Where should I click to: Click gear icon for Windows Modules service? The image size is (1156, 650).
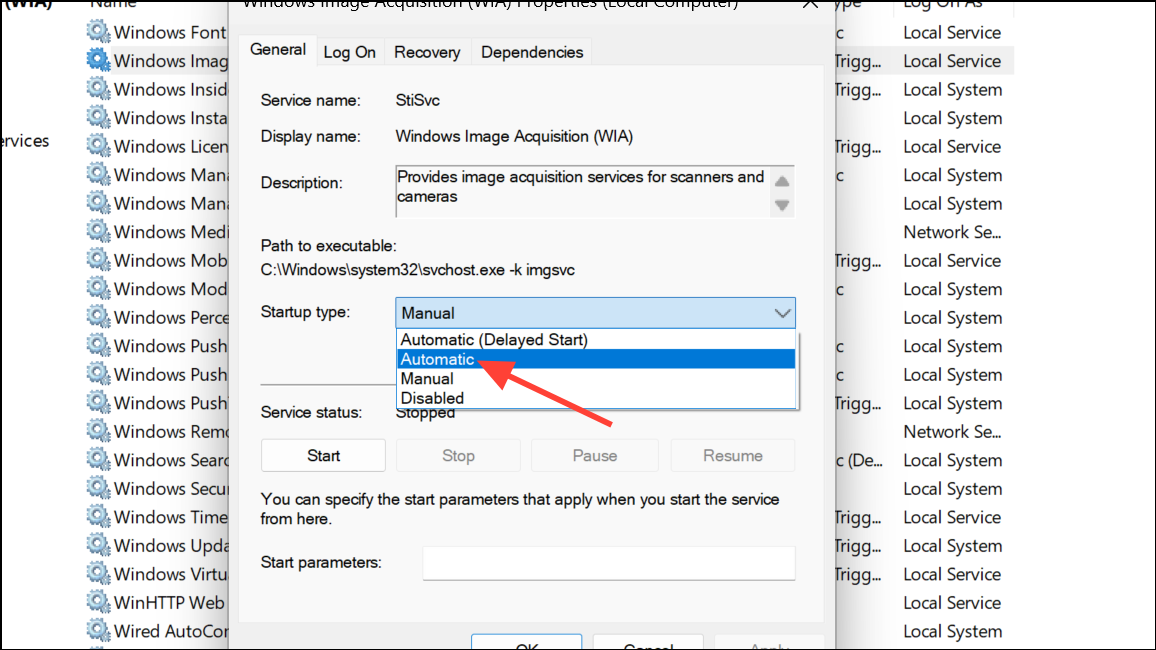98,288
